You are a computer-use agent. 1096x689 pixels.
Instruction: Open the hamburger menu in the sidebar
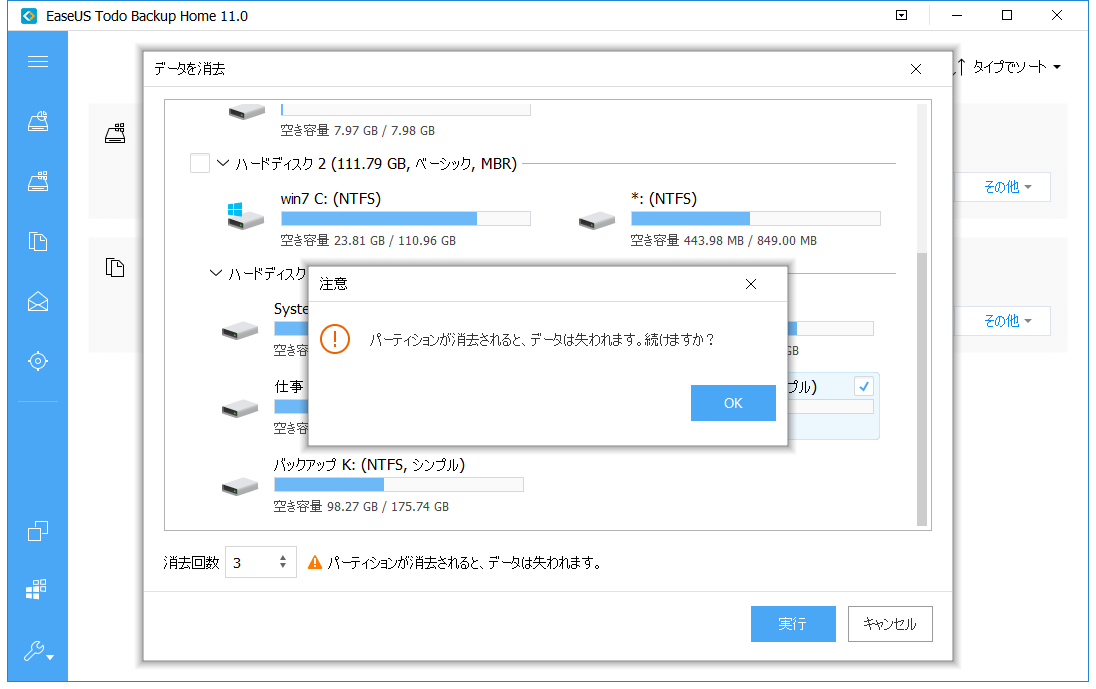click(38, 62)
